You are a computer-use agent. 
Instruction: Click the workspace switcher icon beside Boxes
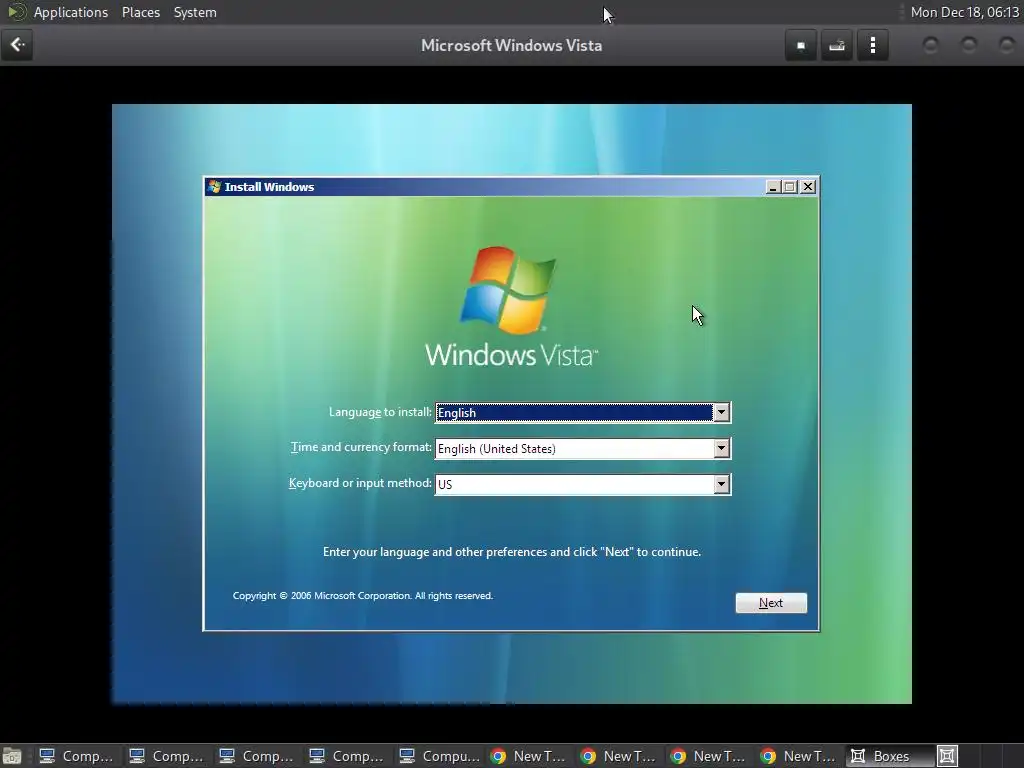[947, 756]
